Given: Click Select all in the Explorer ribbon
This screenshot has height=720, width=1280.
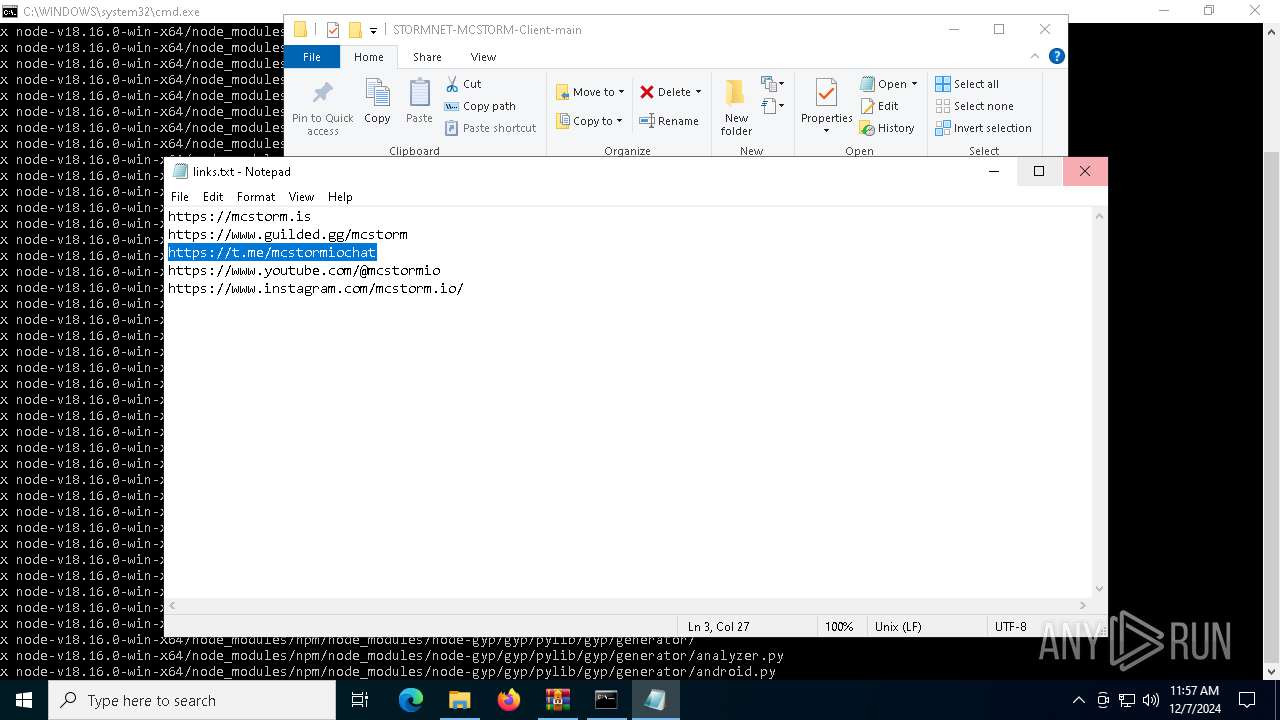Looking at the screenshot, I should pyautogui.click(x=967, y=84).
